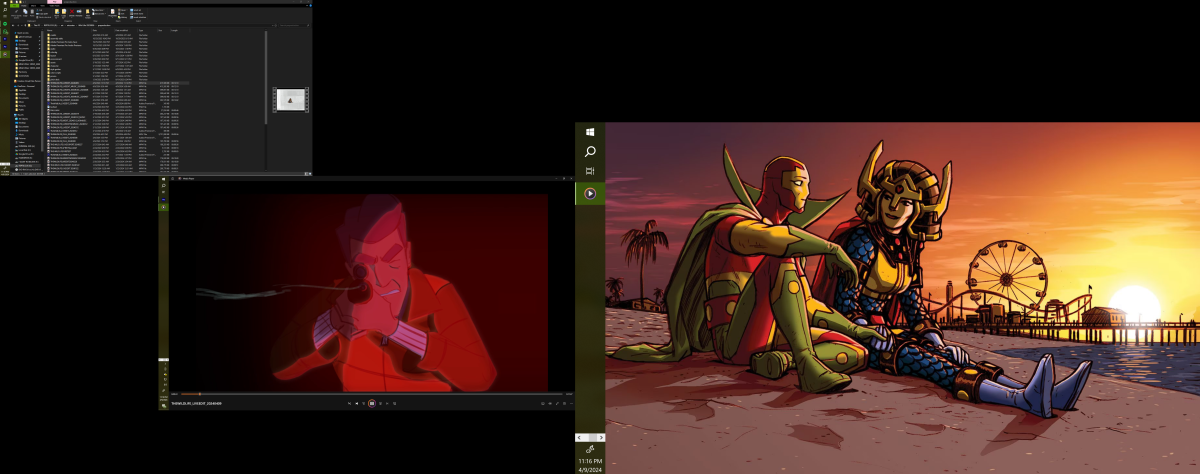Image resolution: width=1200 pixels, height=474 pixels.
Task: Select the Media Player icon on the wallpaper monitor taskbar
Action: pos(590,193)
